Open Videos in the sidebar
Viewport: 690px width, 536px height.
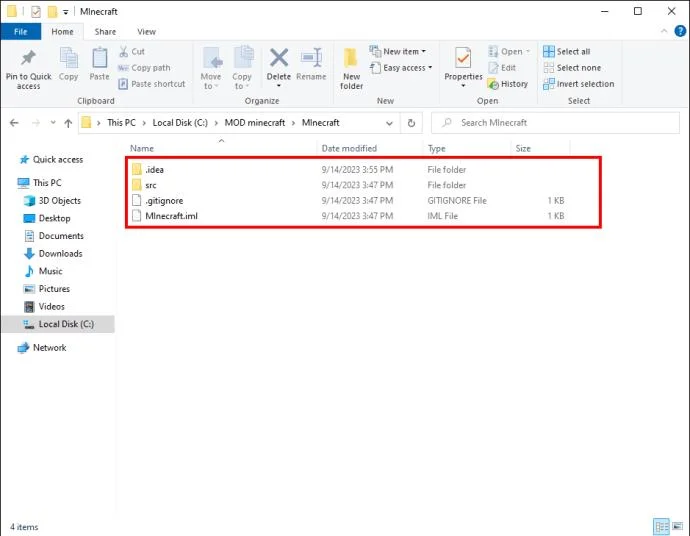point(44,306)
